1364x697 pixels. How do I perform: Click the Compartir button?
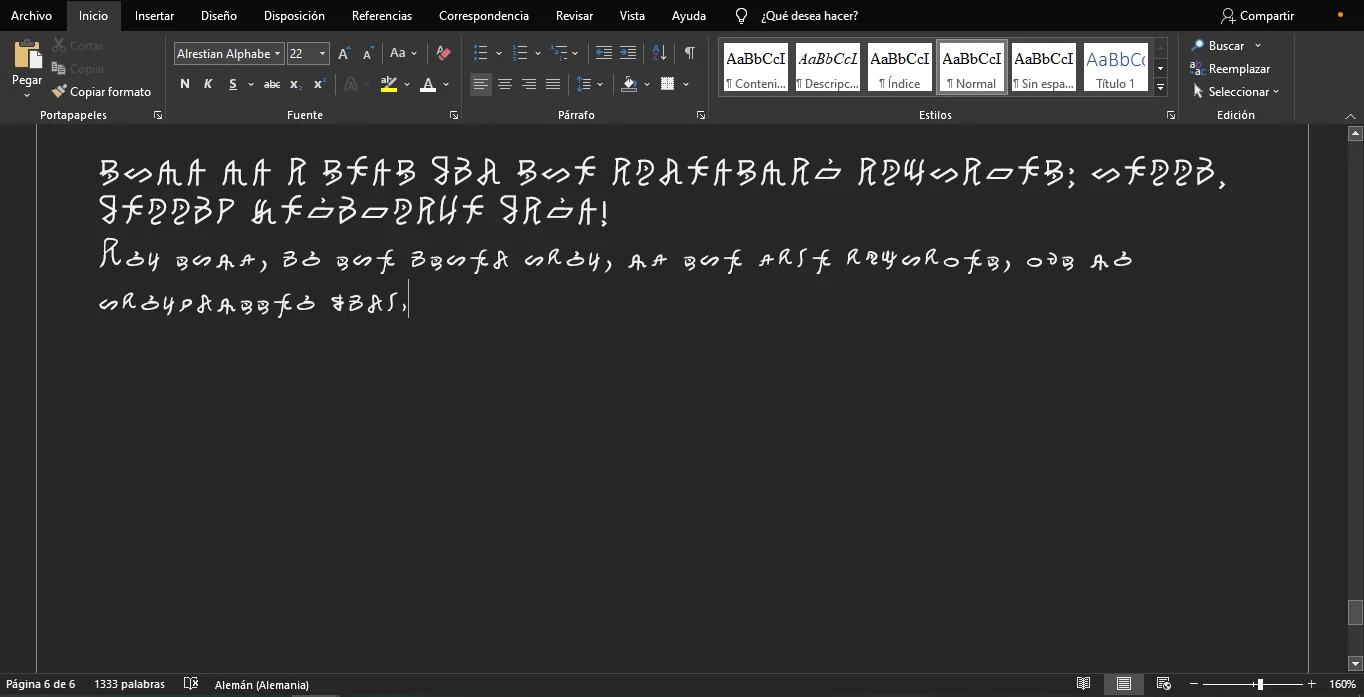coord(1258,16)
